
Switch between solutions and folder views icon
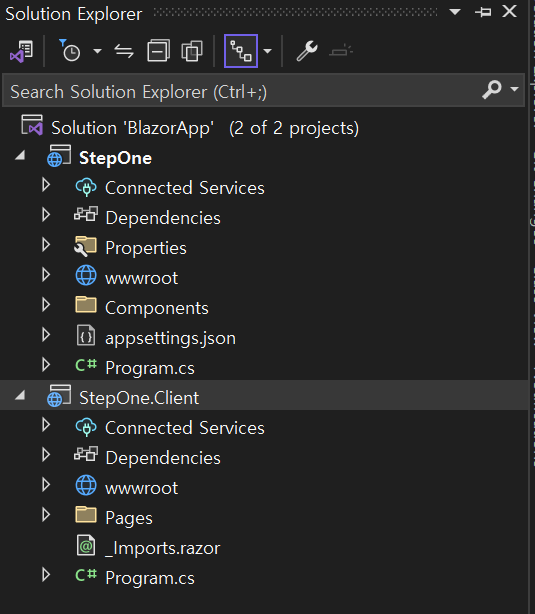point(21,51)
